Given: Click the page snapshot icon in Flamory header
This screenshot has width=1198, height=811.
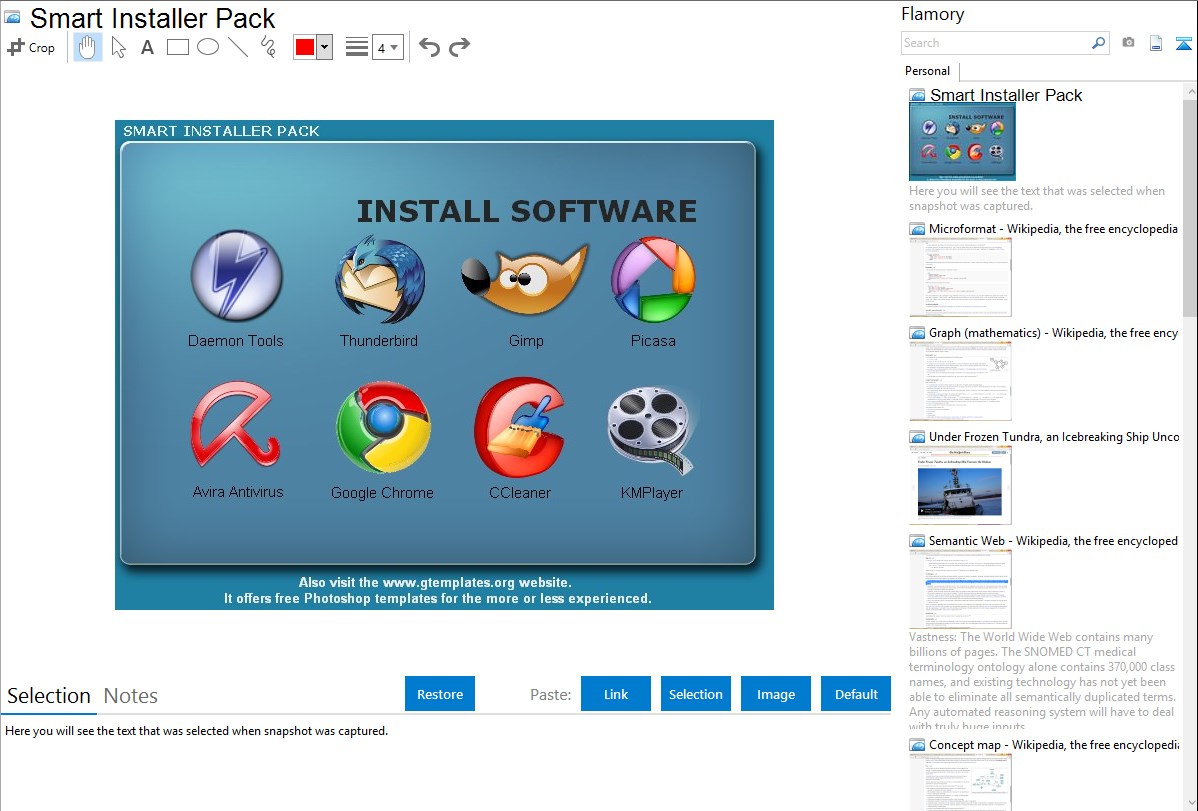Looking at the screenshot, I should (x=1156, y=43).
